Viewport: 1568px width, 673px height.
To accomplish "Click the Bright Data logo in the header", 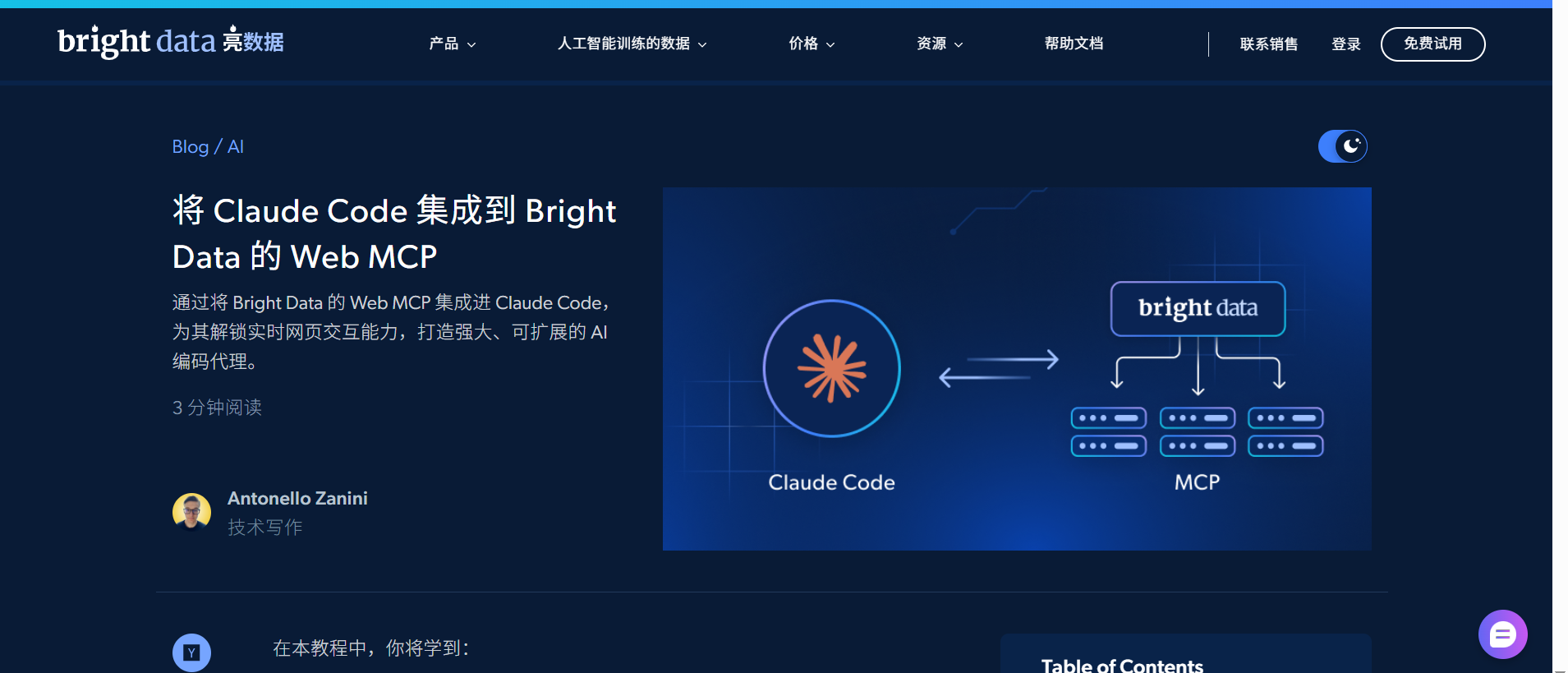I will (x=171, y=41).
